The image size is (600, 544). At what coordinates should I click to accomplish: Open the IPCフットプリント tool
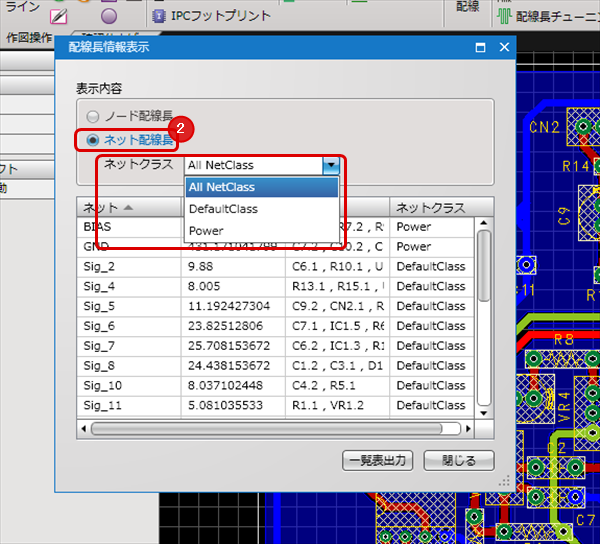click(212, 16)
